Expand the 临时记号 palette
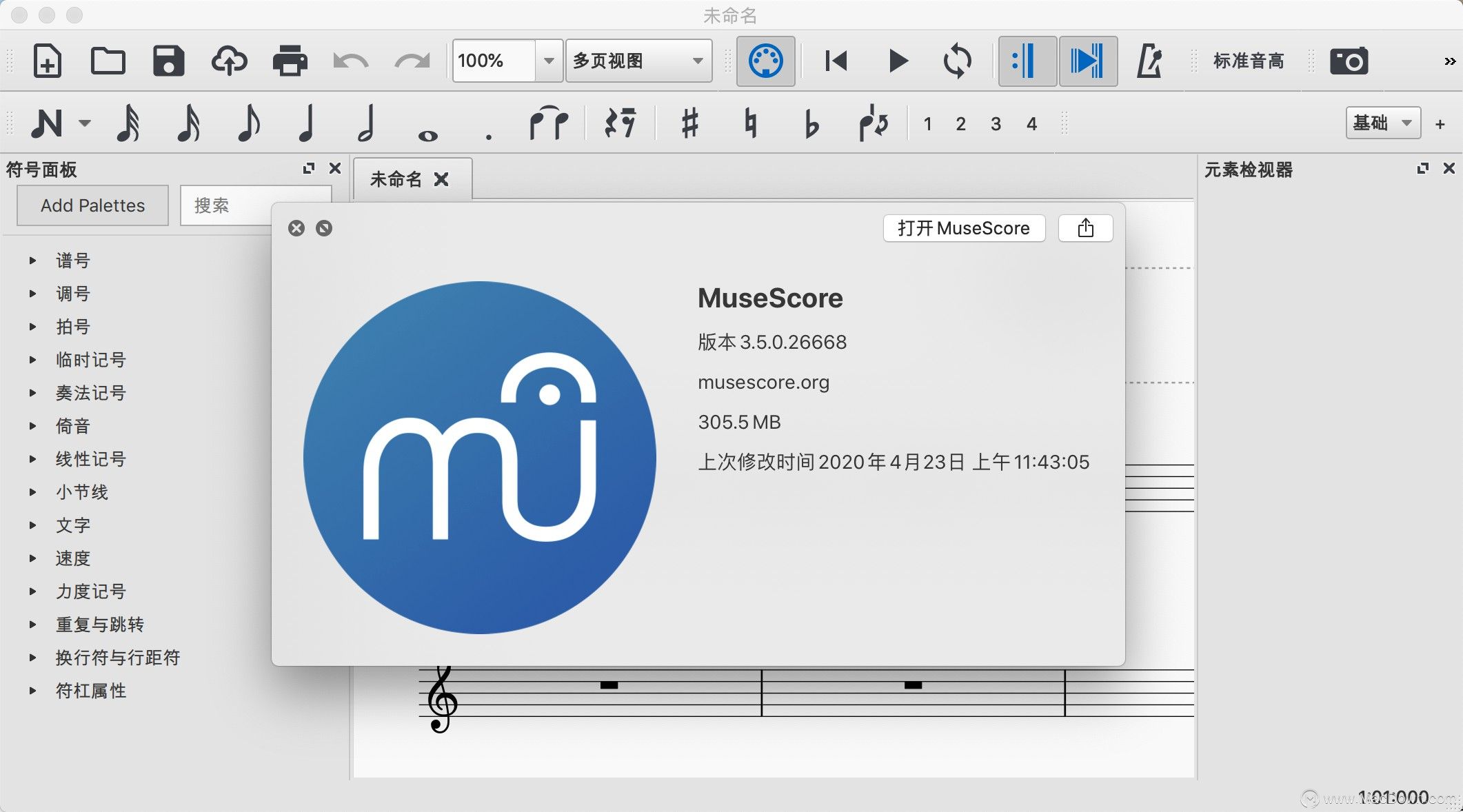The height and width of the screenshot is (812, 1463). 32,360
